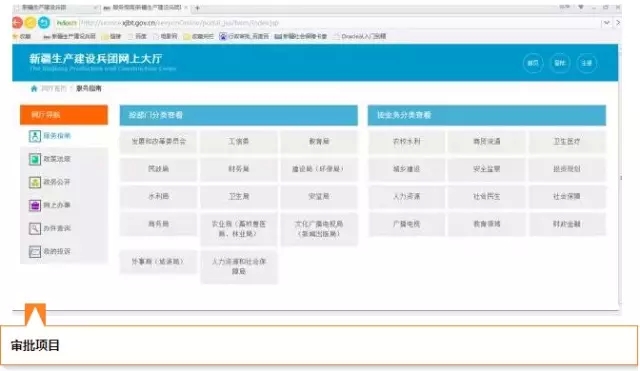The width and height of the screenshot is (640, 371).
Task: Select the 财政金融 business category
Action: click(x=567, y=224)
